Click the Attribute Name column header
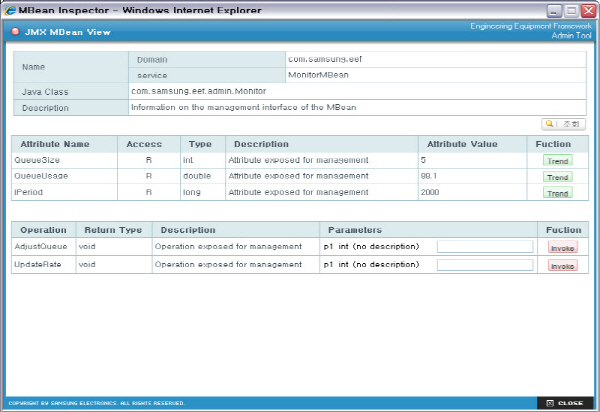This screenshot has width=600, height=412. (55, 144)
